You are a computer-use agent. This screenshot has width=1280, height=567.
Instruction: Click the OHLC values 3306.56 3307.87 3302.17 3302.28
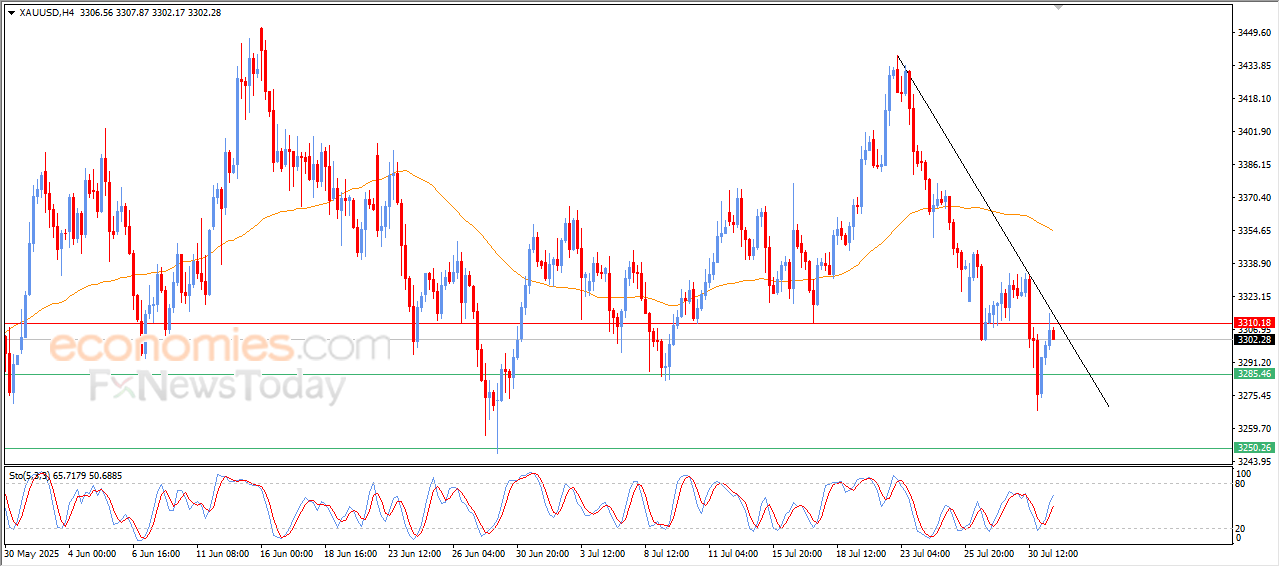(x=151, y=12)
